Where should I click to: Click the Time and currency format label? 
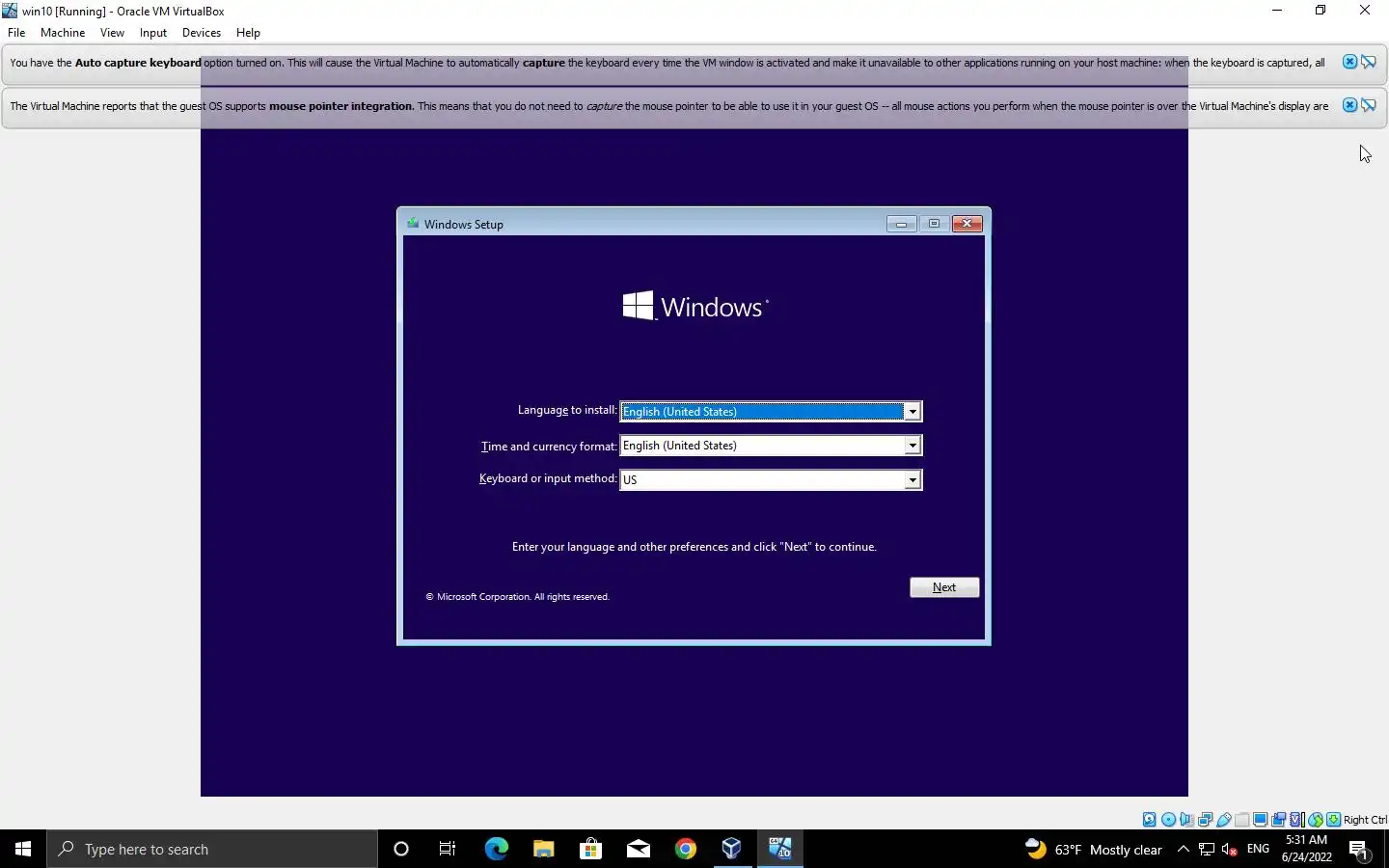549,447
